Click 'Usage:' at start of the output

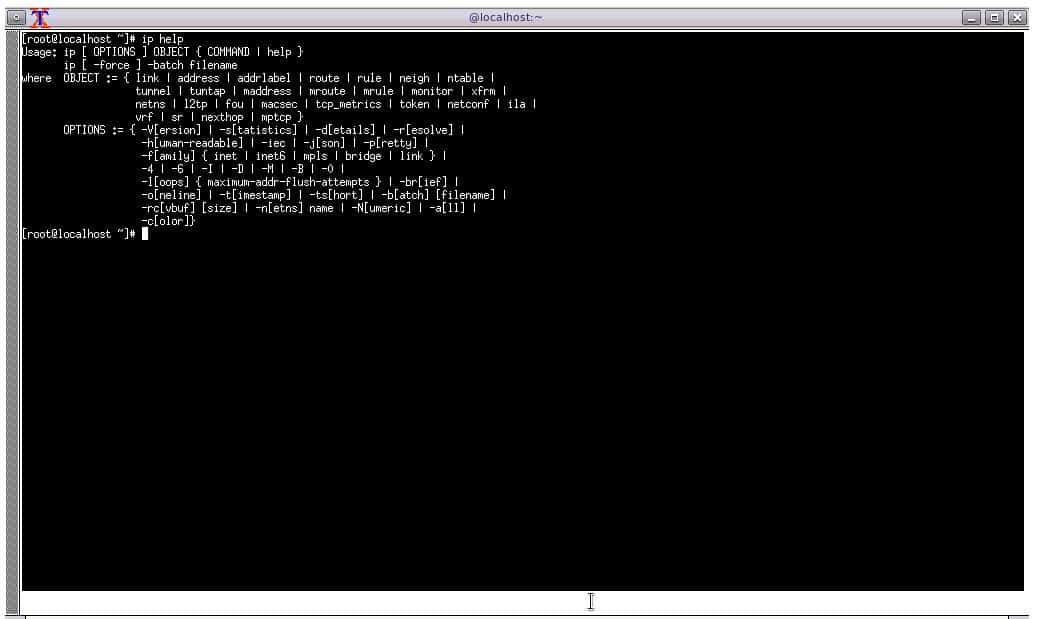pos(39,52)
